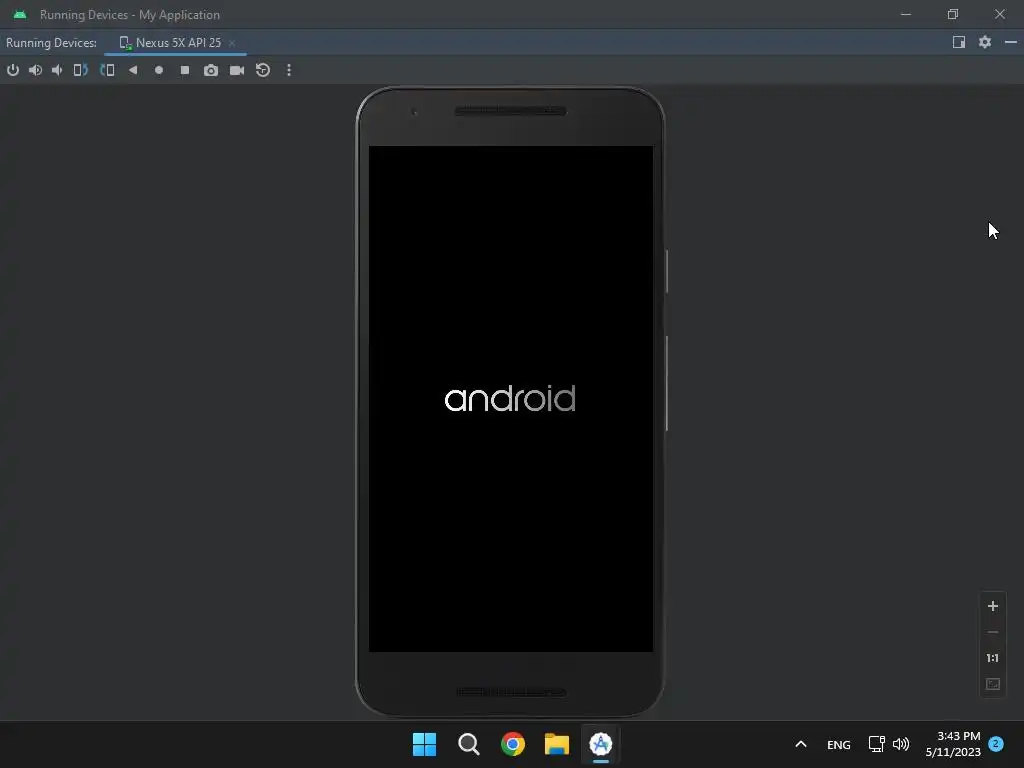Rotate emulator left icon
This screenshot has height=768, width=1024.
tap(81, 70)
